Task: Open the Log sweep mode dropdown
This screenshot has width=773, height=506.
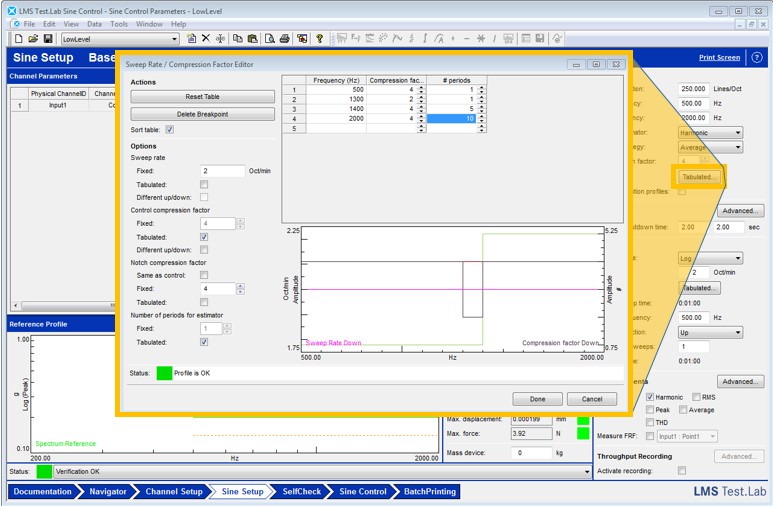Action: coord(737,257)
